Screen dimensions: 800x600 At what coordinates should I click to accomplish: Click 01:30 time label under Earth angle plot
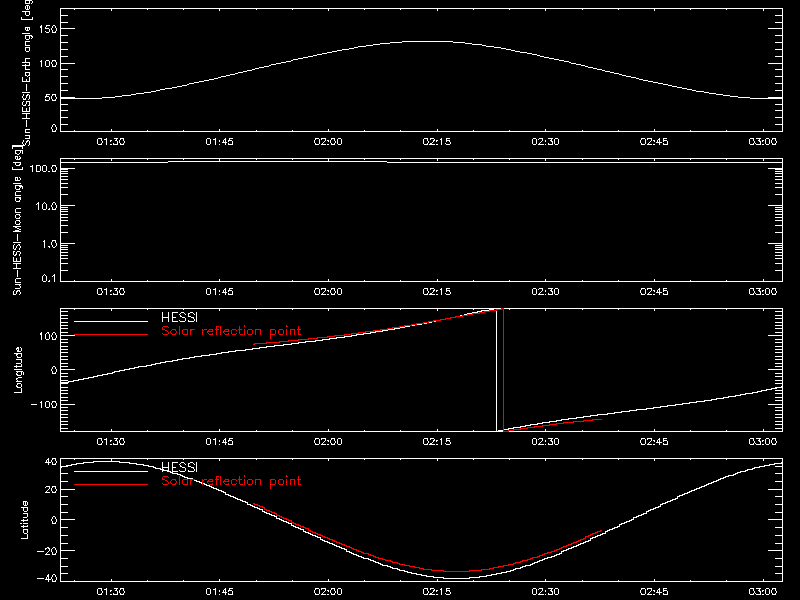(x=111, y=142)
